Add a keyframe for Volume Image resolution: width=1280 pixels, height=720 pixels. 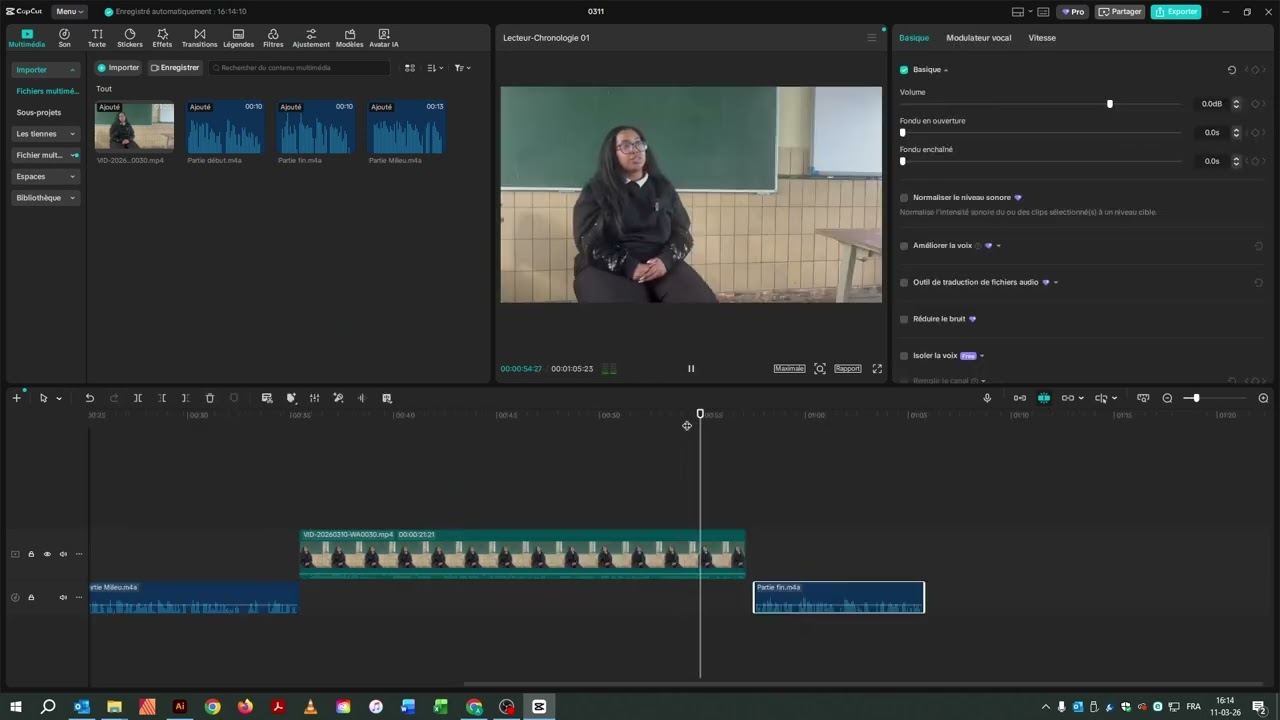click(x=1255, y=104)
